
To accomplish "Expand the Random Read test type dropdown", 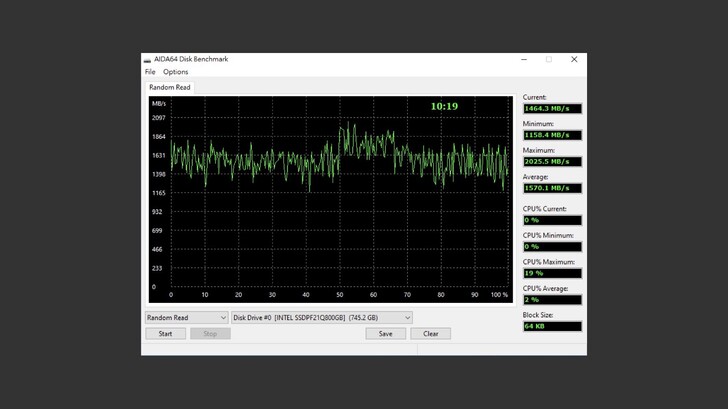I will pos(186,318).
